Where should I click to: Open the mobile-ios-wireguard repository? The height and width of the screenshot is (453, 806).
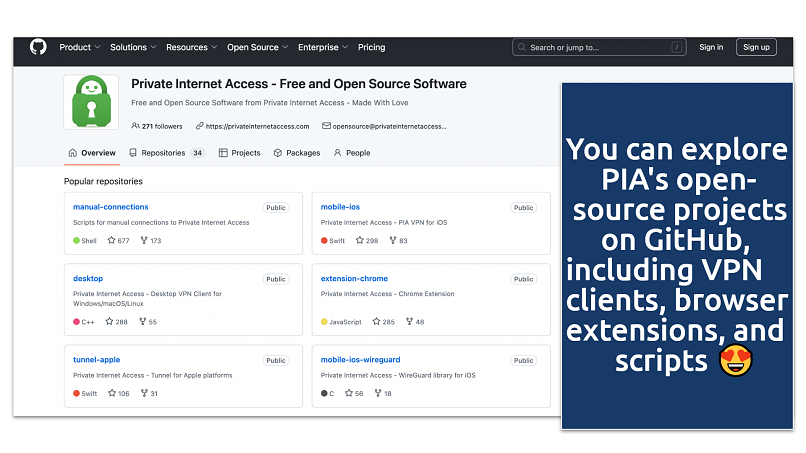pos(360,359)
